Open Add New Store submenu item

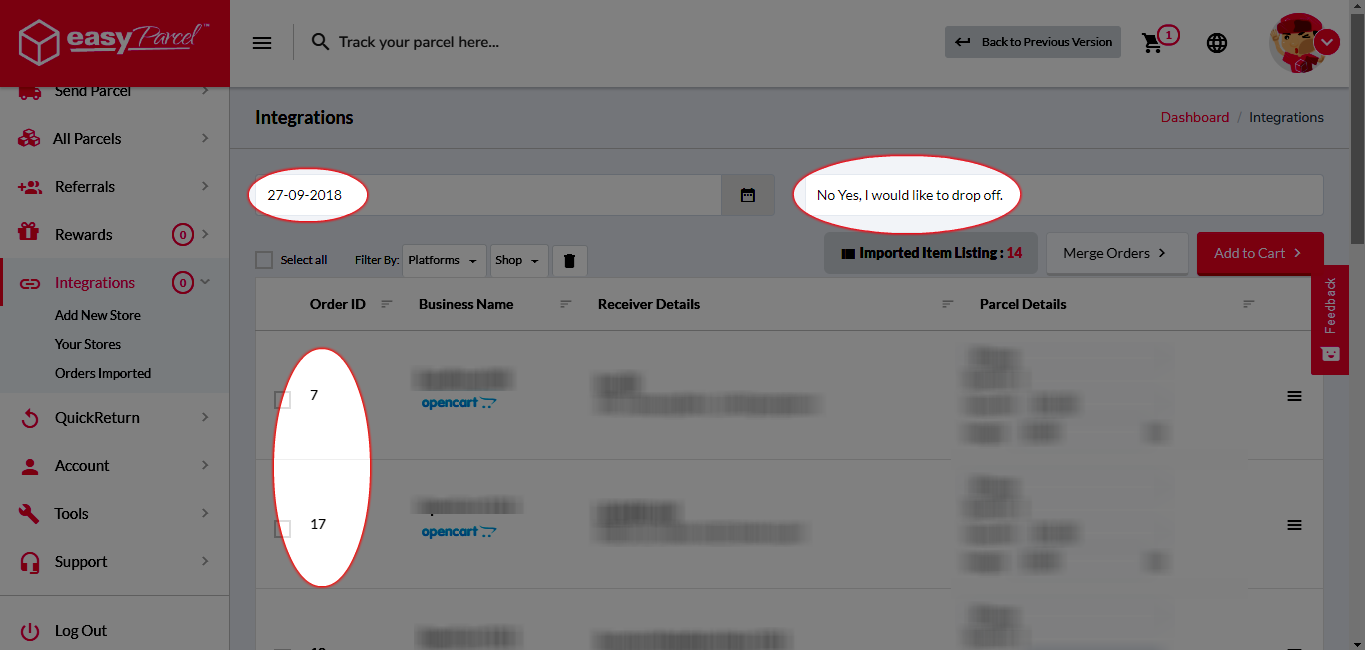point(98,315)
